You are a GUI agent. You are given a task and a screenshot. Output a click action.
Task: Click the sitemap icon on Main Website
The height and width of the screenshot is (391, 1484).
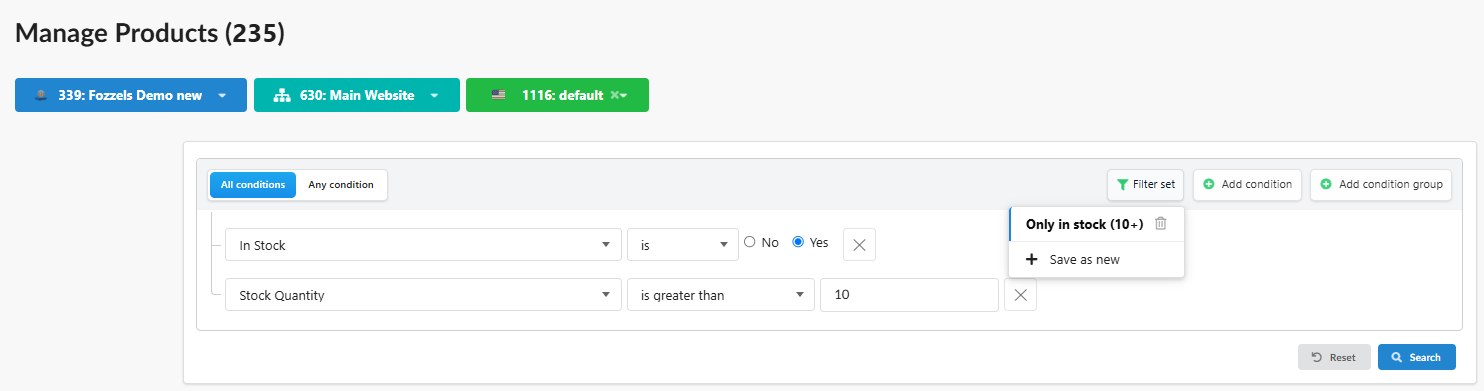point(281,96)
